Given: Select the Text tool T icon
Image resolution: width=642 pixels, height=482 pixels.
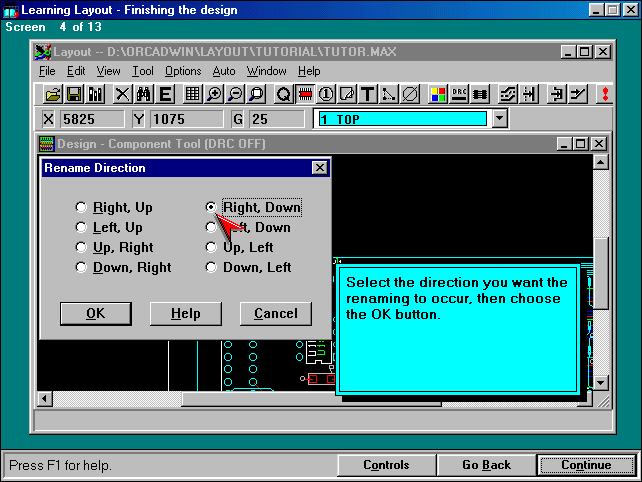Looking at the screenshot, I should 367,94.
